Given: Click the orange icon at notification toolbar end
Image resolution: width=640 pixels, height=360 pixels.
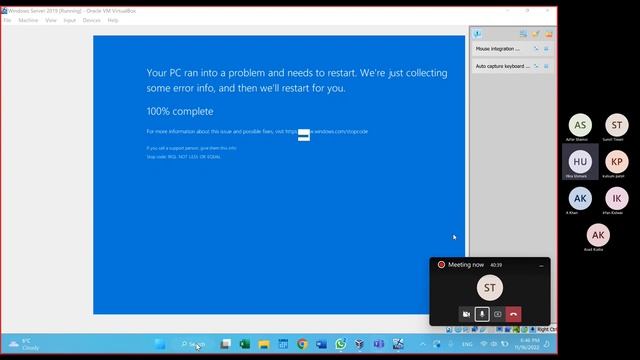Looking at the screenshot, I should point(549,34).
